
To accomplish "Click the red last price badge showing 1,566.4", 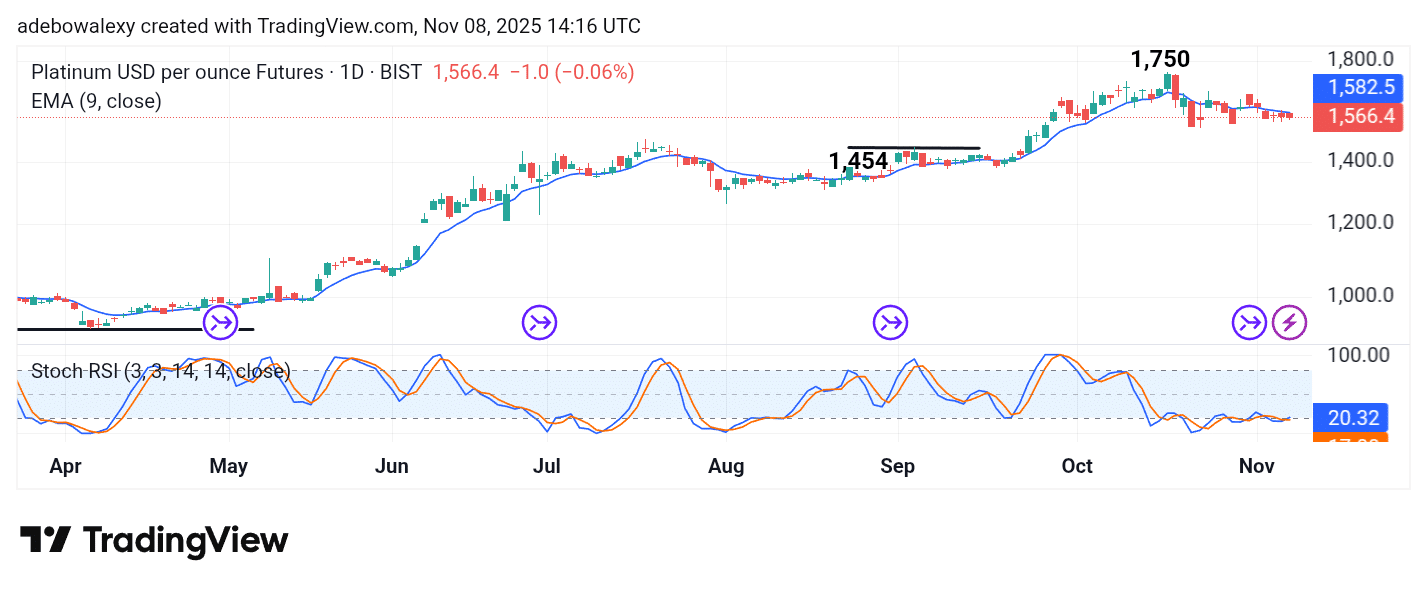I will (x=1357, y=117).
